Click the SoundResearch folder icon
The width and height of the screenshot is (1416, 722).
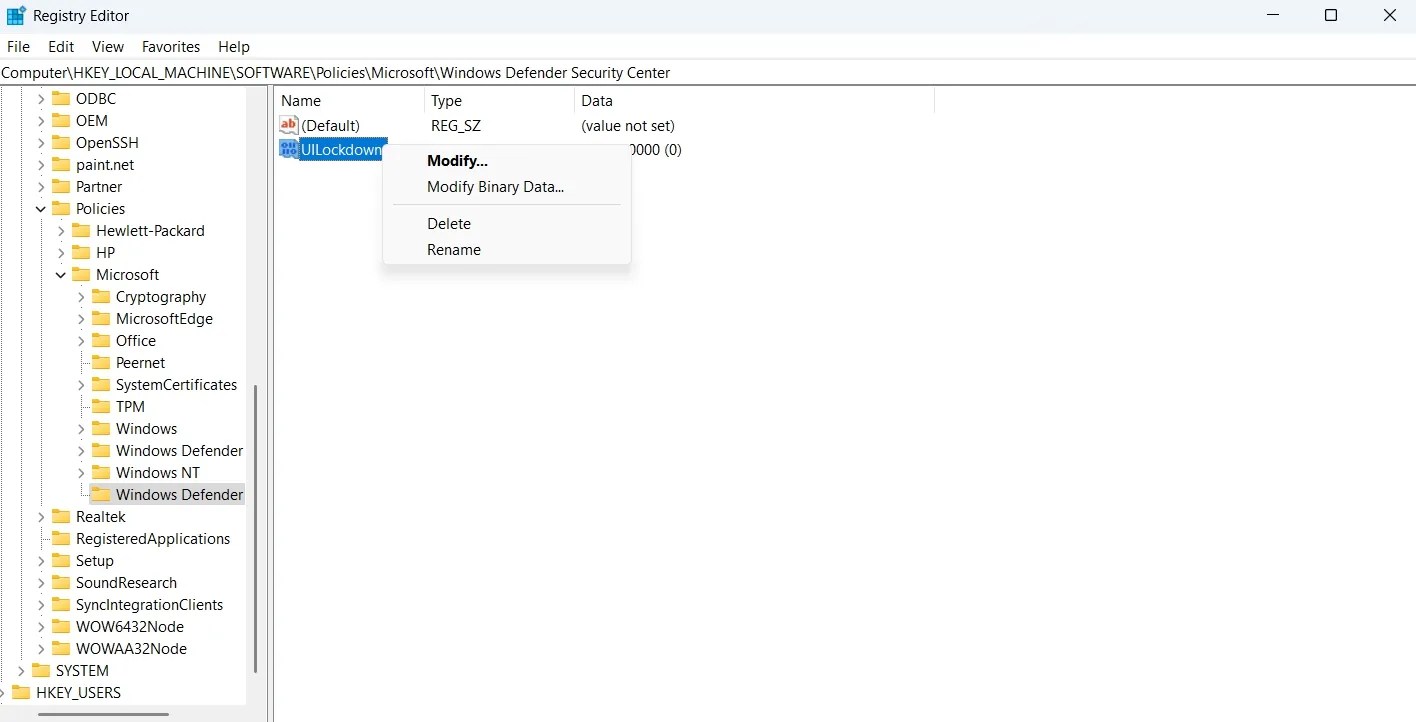click(x=59, y=582)
